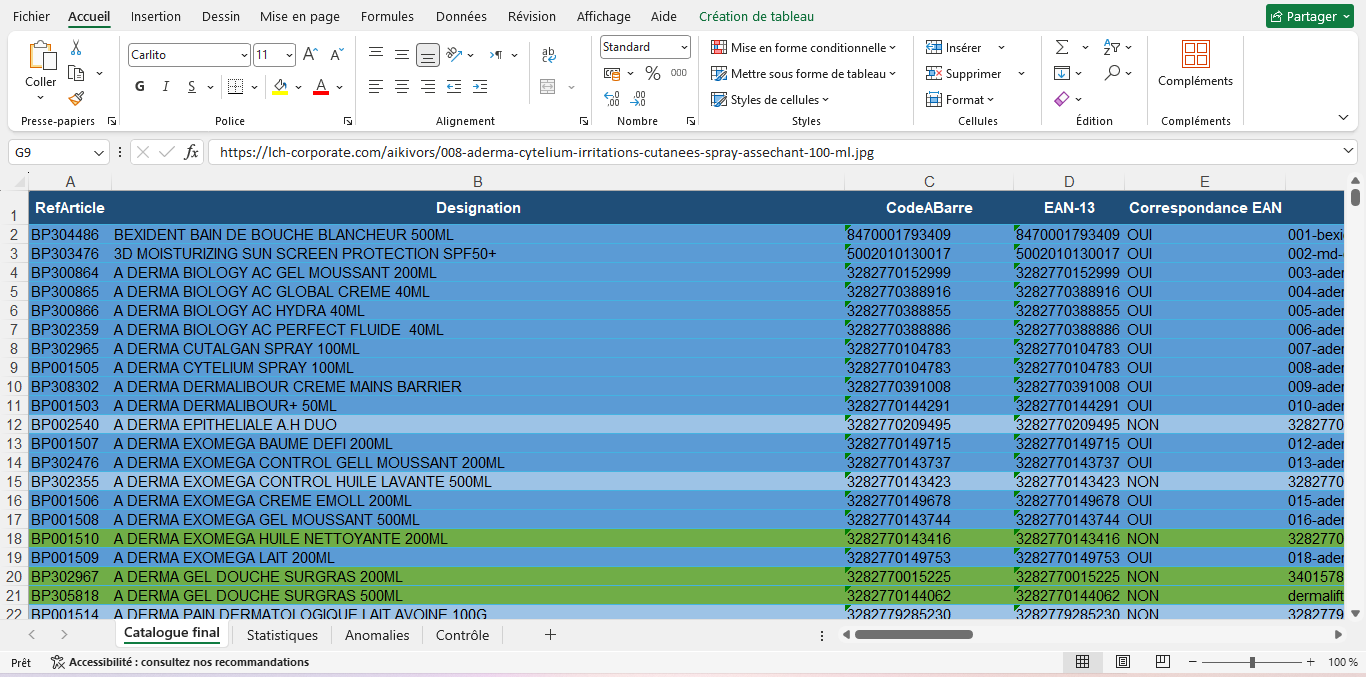Decrease indent icon
The width and height of the screenshot is (1366, 677).
point(454,87)
